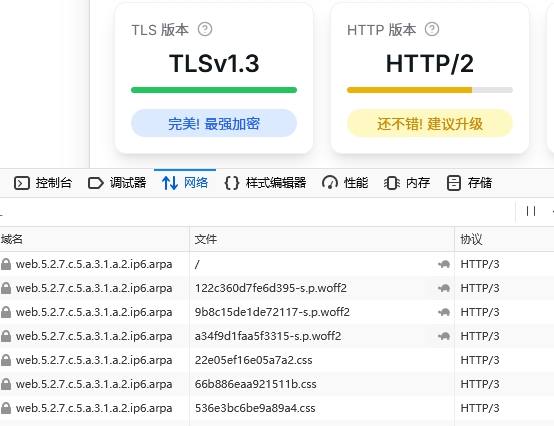Pause network recording with pause icon
The width and height of the screenshot is (554, 426).
(x=531, y=211)
